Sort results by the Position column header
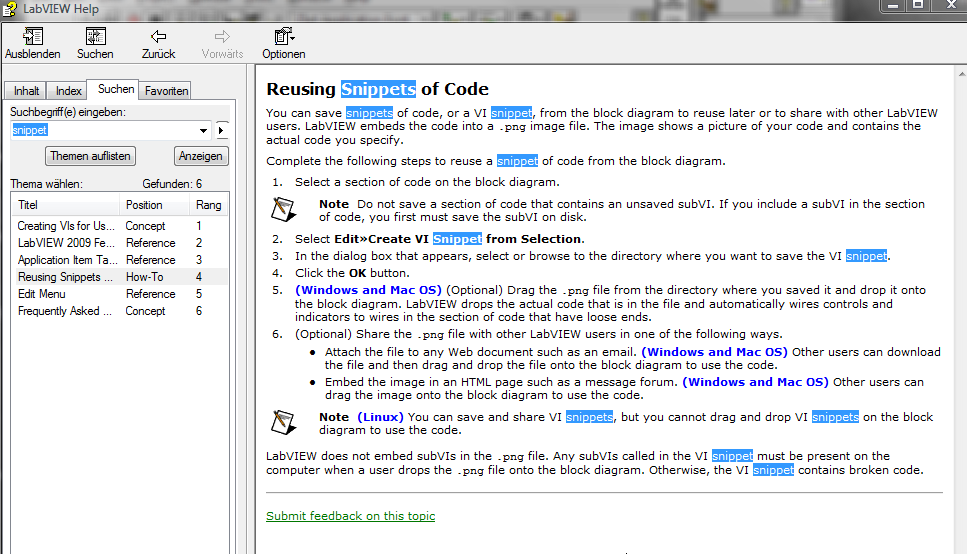Image resolution: width=967 pixels, height=554 pixels. [154, 205]
